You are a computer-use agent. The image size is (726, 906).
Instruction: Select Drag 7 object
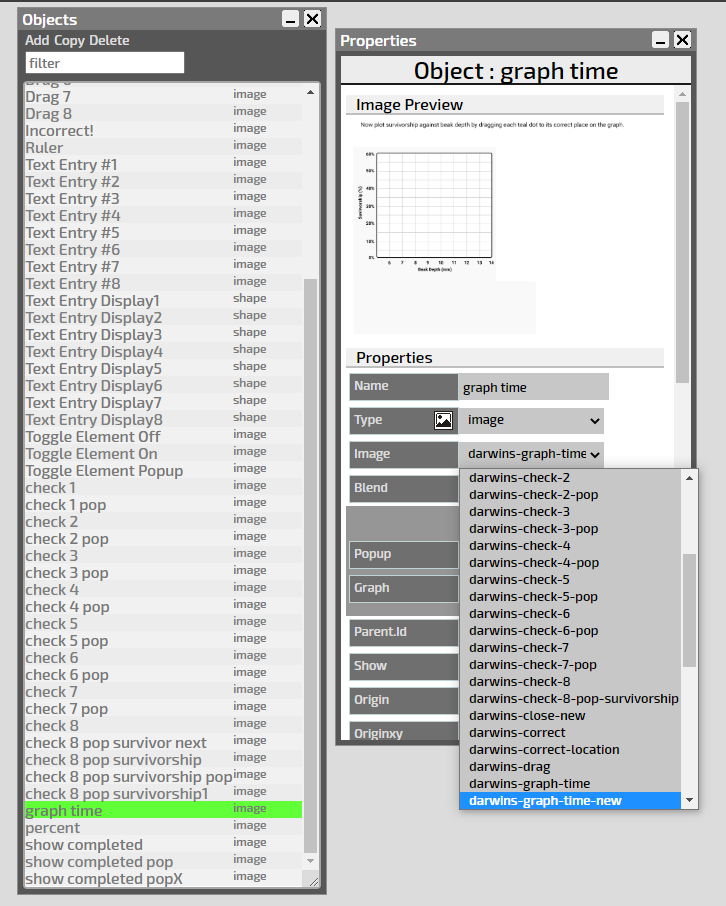click(163, 96)
